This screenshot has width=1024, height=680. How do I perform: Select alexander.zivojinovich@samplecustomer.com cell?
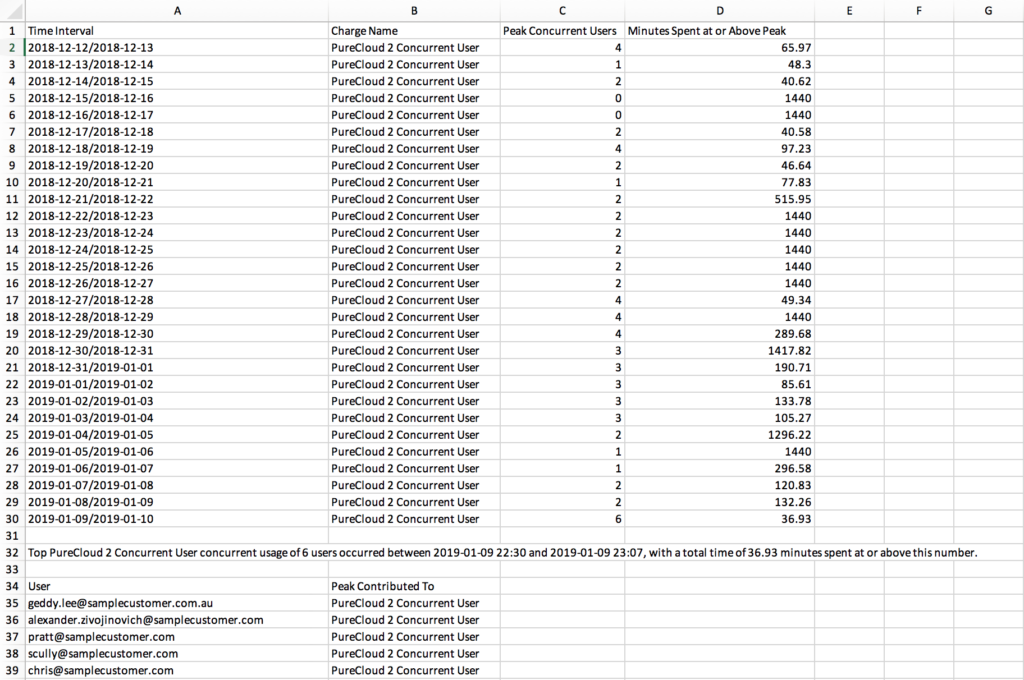(x=177, y=620)
